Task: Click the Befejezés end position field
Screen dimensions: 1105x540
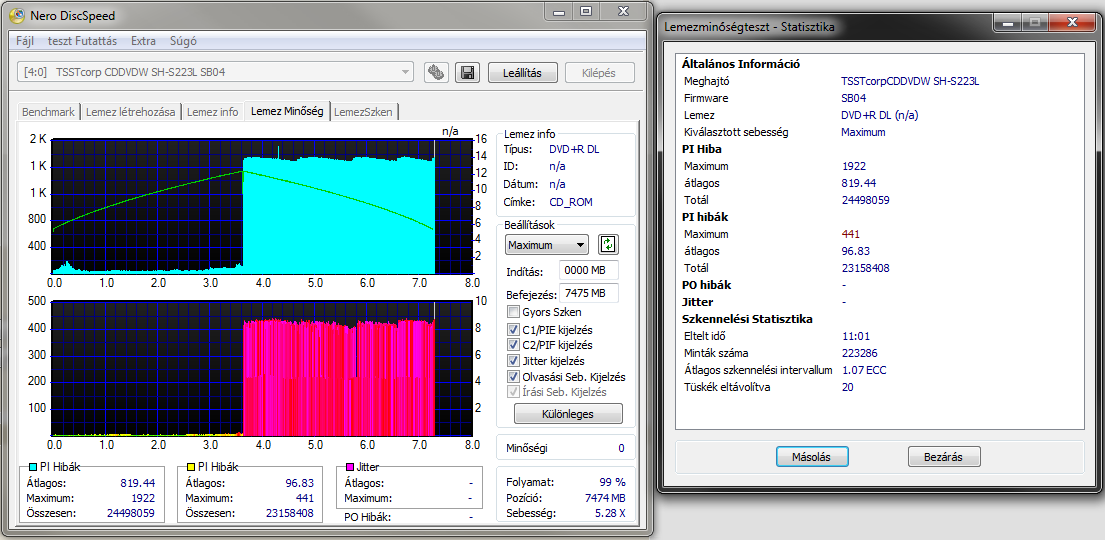Action: pyautogui.click(x=588, y=294)
